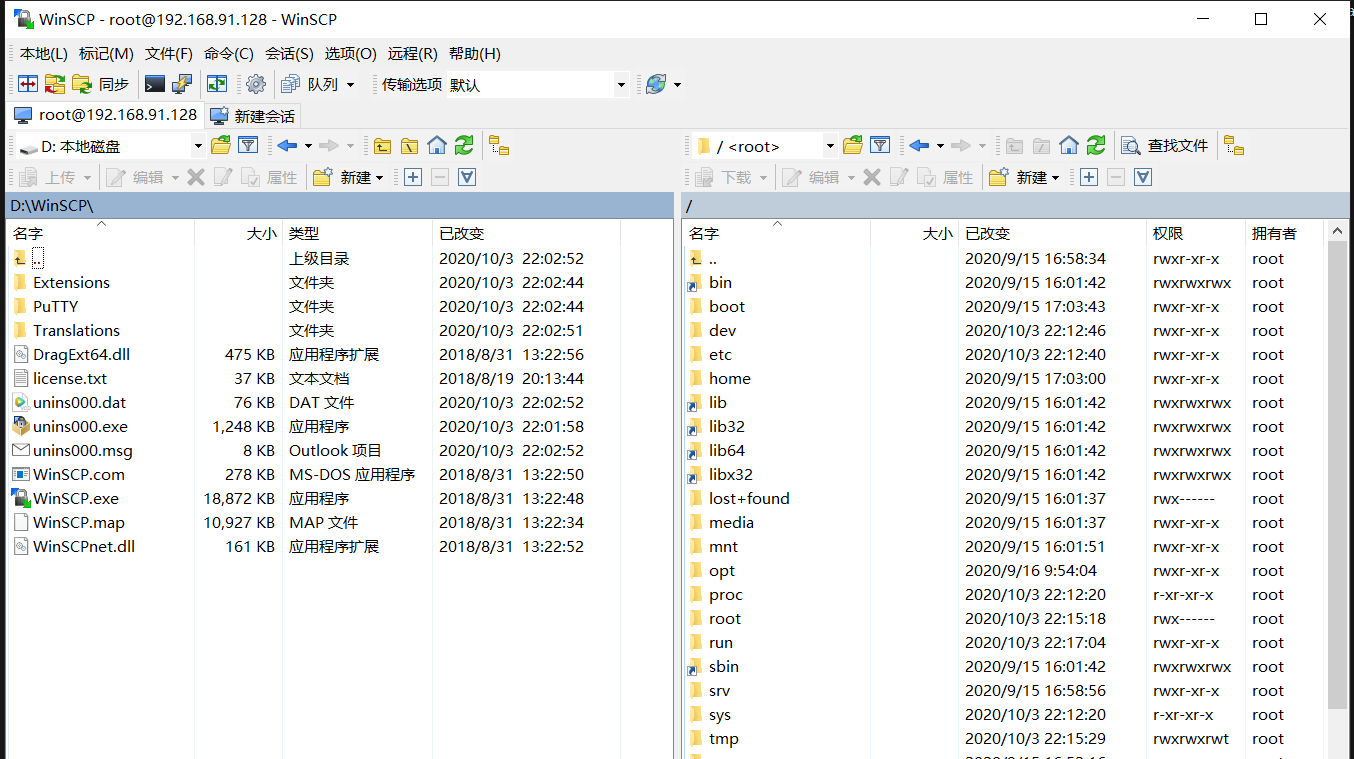Click local panel selection filter triangle icon
Viewport: 1354px width, 759px height.
(x=467, y=177)
